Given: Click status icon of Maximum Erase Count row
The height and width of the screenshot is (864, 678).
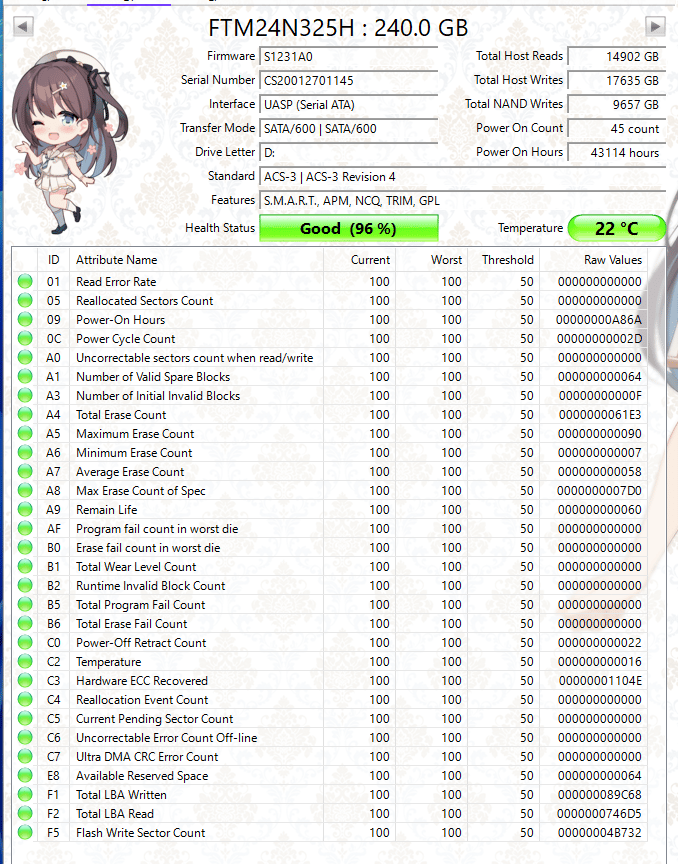Looking at the screenshot, I should tap(25, 434).
